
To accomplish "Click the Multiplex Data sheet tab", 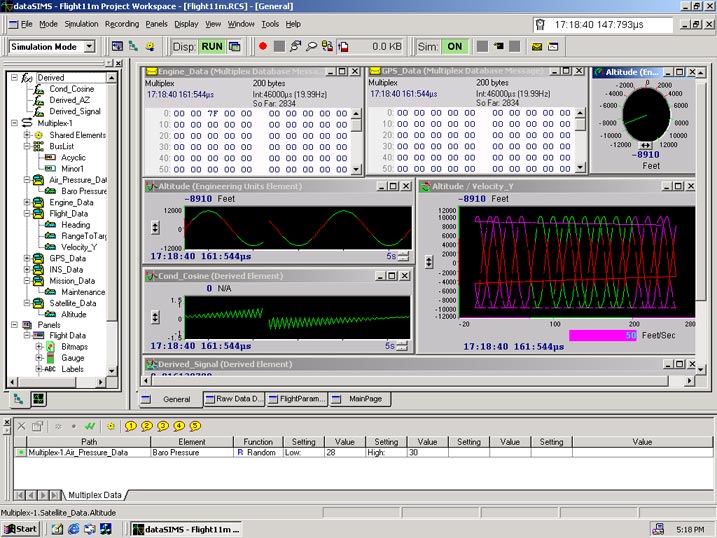I will coord(95,495).
